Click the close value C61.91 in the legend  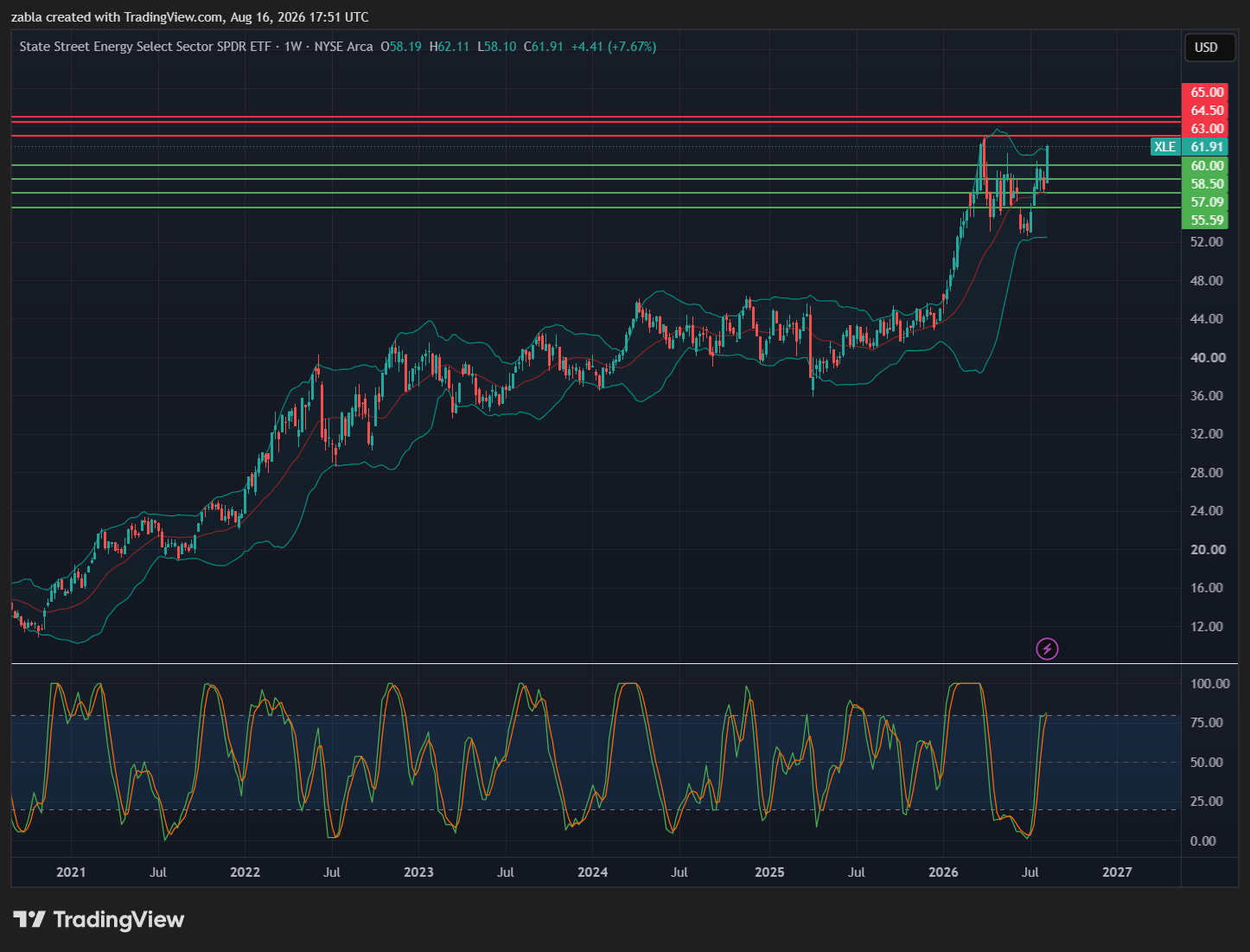[544, 47]
